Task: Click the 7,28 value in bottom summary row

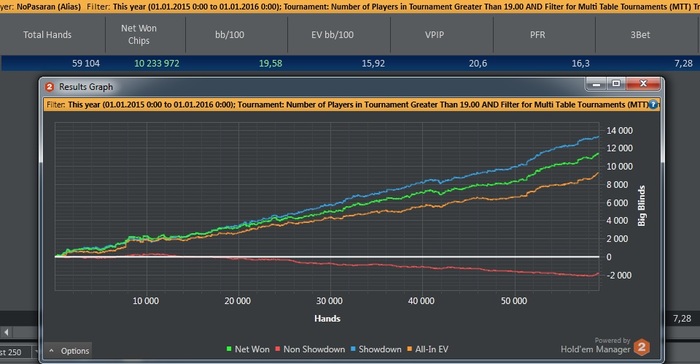Action: [x=682, y=318]
